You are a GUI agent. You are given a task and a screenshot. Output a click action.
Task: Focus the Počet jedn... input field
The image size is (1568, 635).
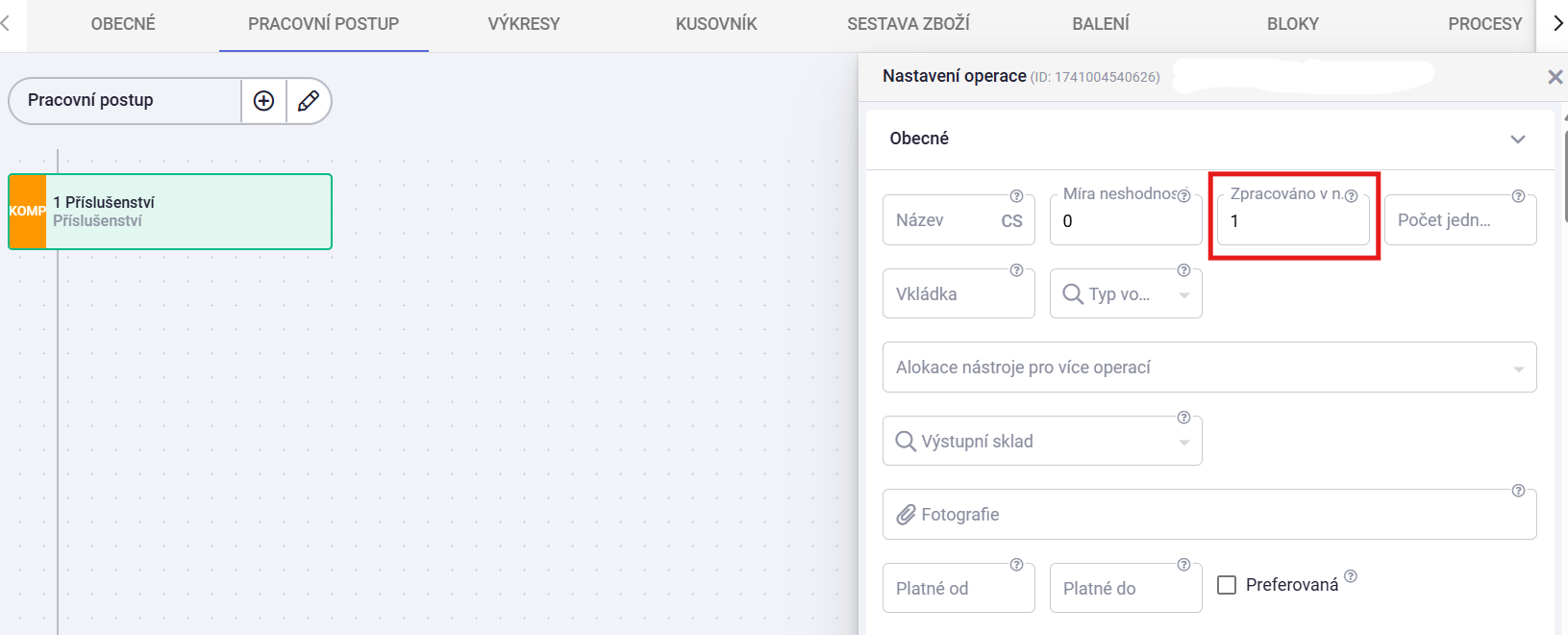pos(1460,220)
